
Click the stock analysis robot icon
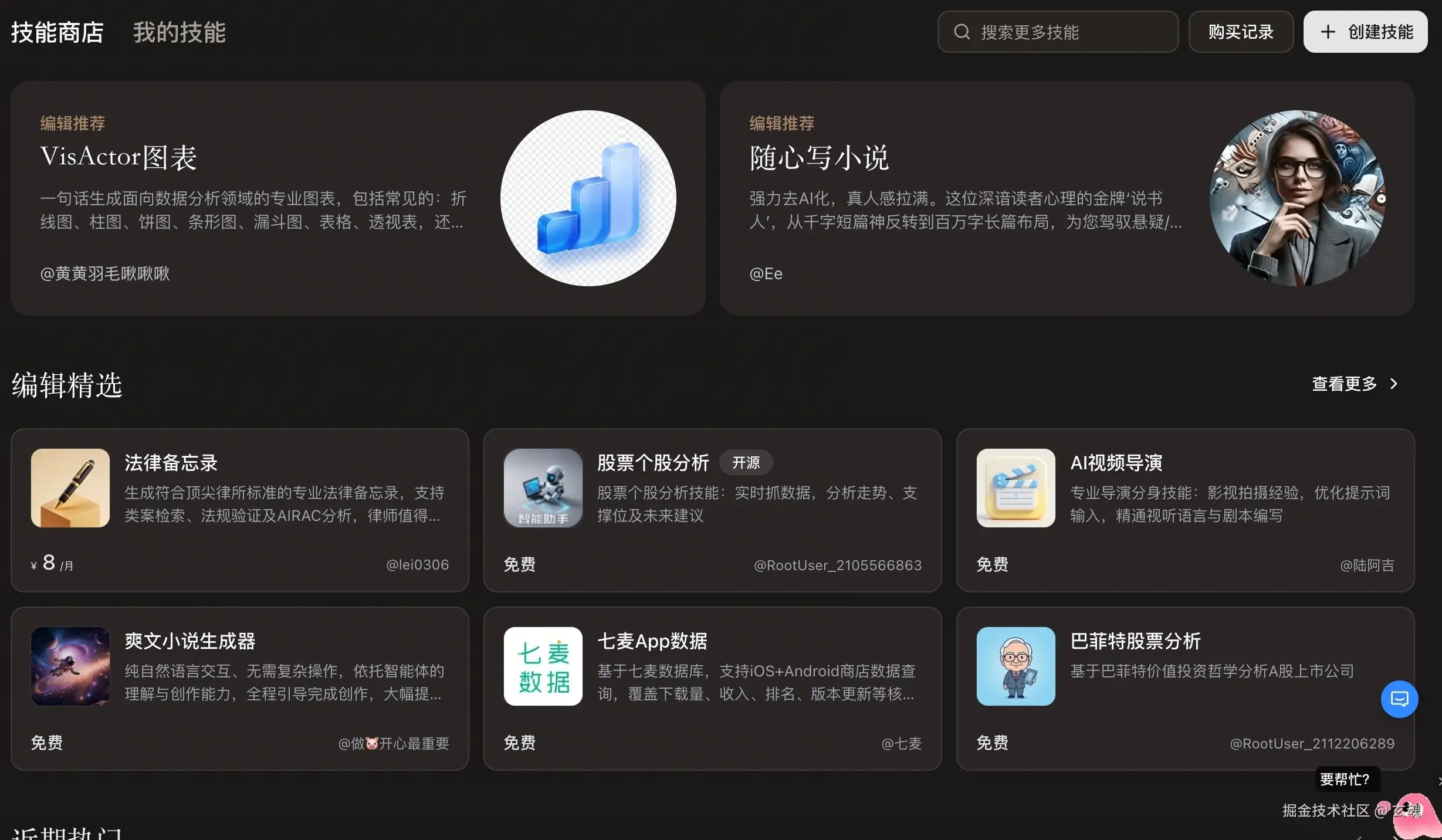(x=543, y=488)
